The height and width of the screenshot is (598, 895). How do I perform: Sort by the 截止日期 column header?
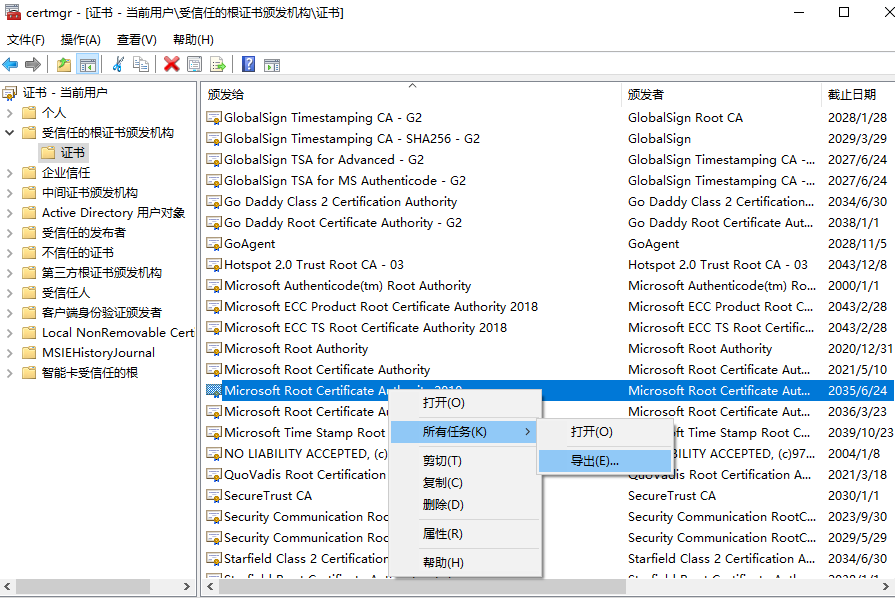858,95
